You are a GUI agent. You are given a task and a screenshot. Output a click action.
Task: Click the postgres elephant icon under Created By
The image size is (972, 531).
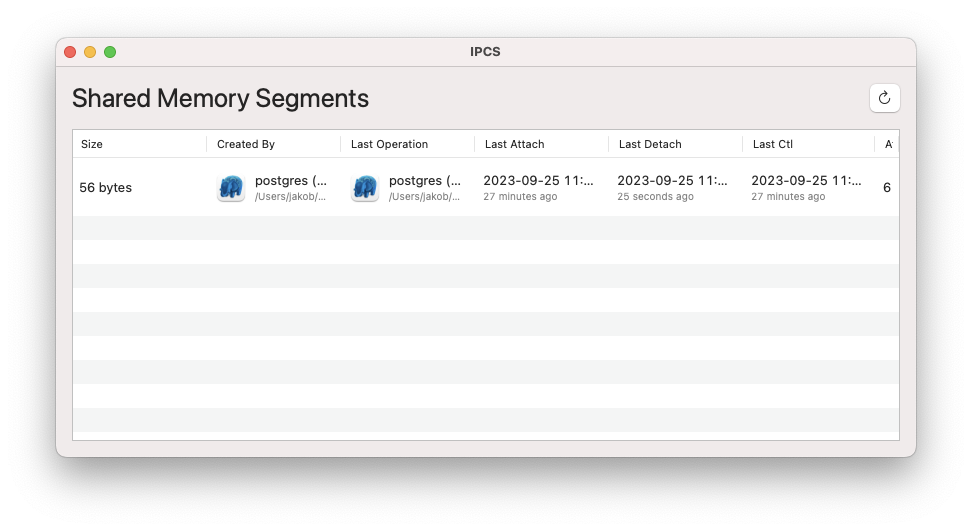(x=231, y=187)
